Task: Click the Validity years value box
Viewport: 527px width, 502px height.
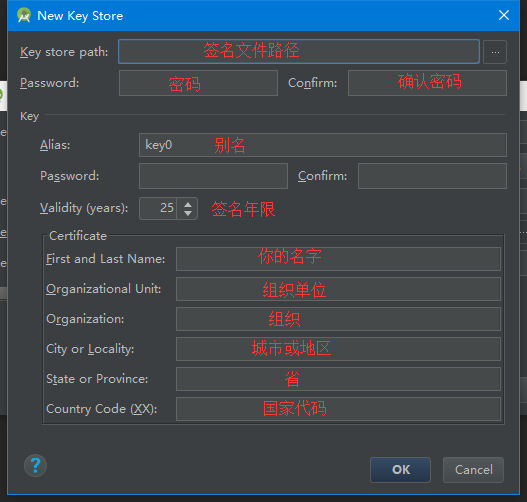Action: (x=158, y=208)
